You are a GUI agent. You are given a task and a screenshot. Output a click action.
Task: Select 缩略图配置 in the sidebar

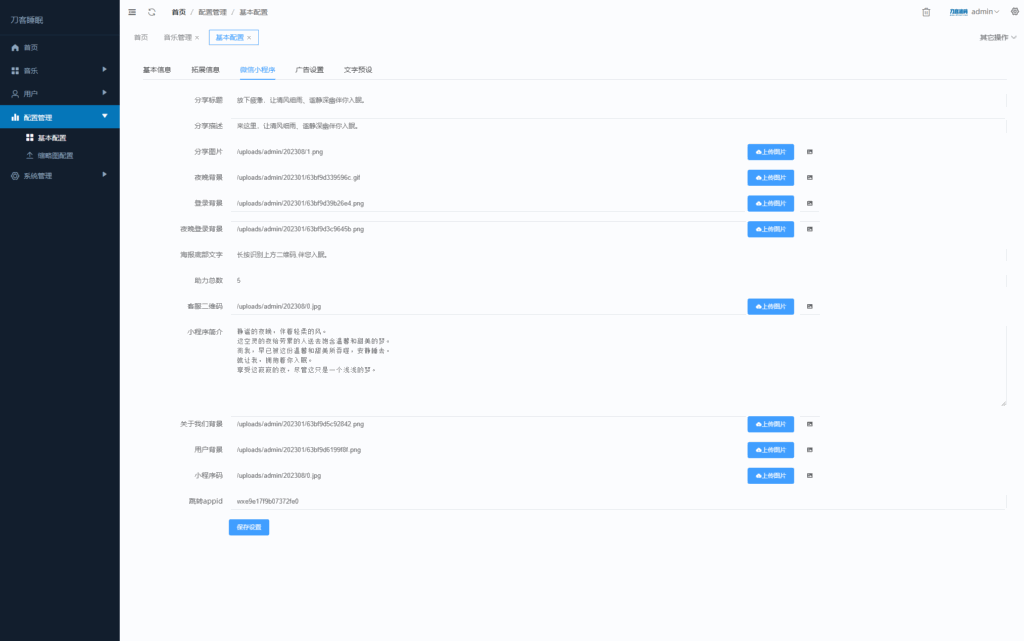pyautogui.click(x=55, y=155)
